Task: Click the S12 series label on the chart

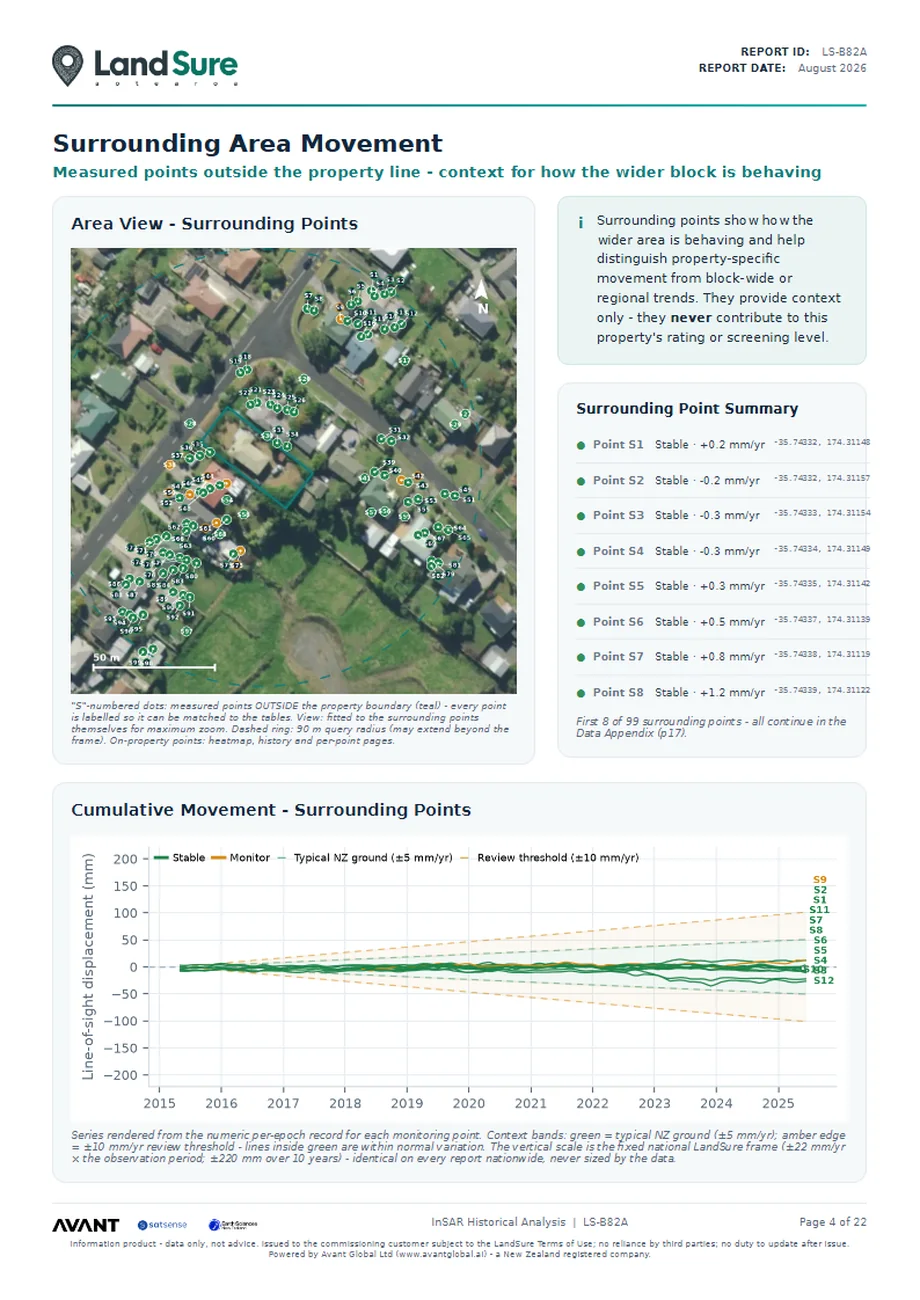Action: [824, 981]
